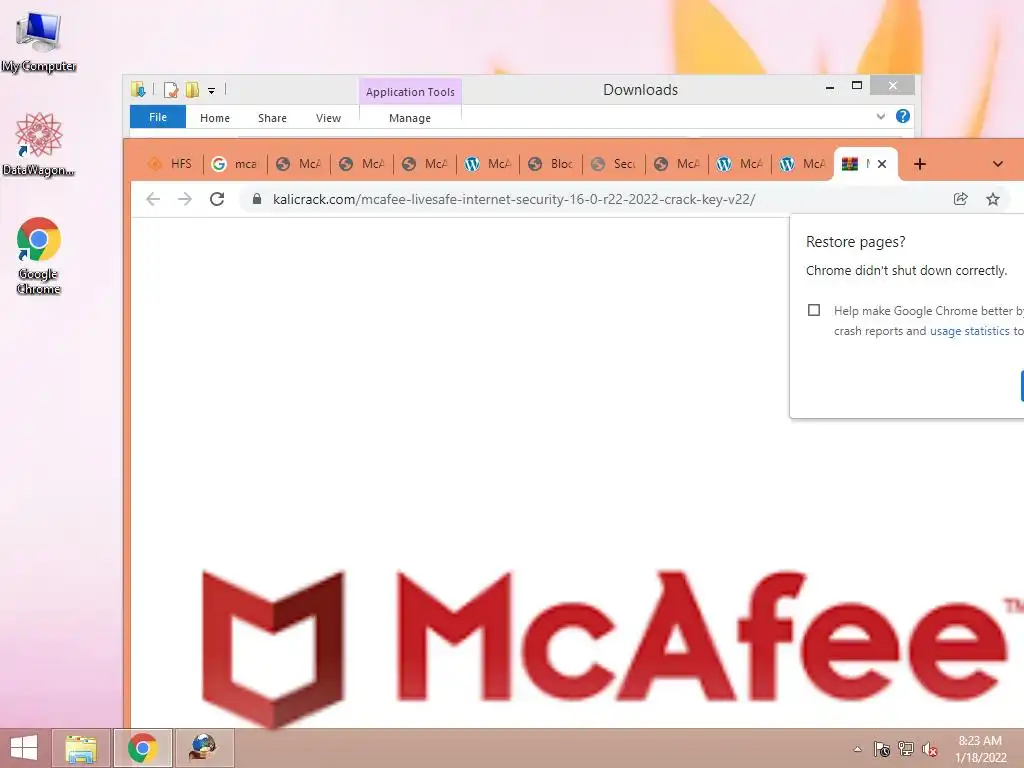Open the Windows Start menu

click(x=24, y=748)
